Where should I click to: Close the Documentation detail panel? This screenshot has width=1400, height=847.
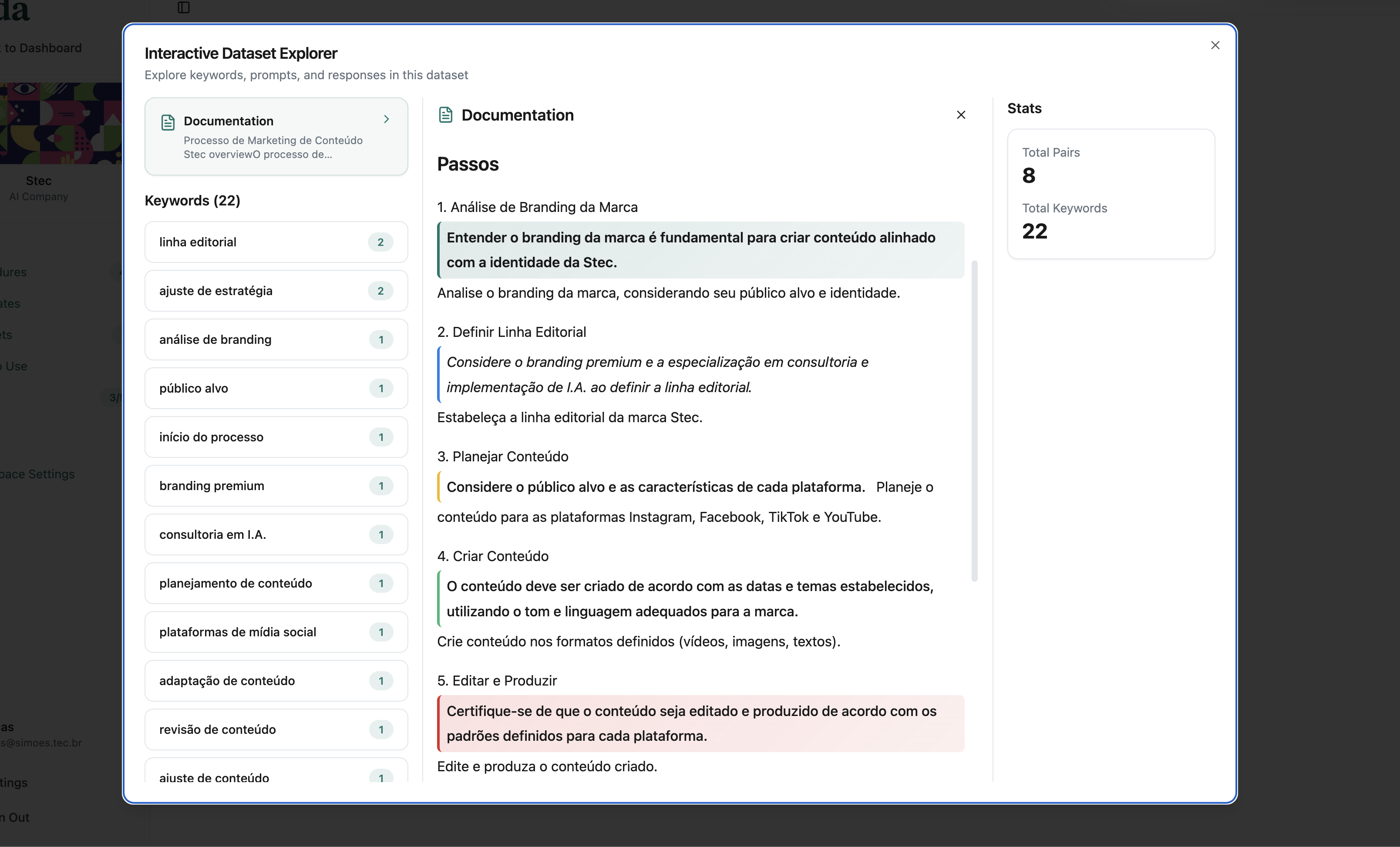961,115
